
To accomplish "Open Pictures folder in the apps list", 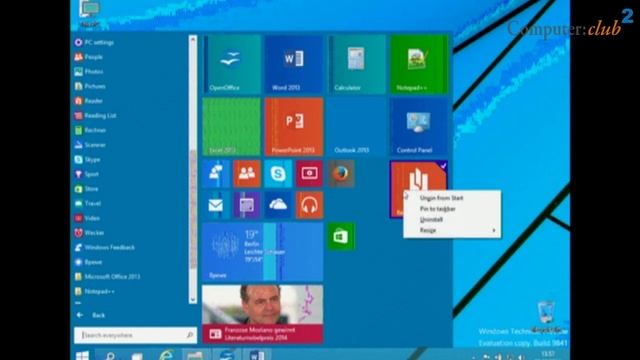I will 90,87.
